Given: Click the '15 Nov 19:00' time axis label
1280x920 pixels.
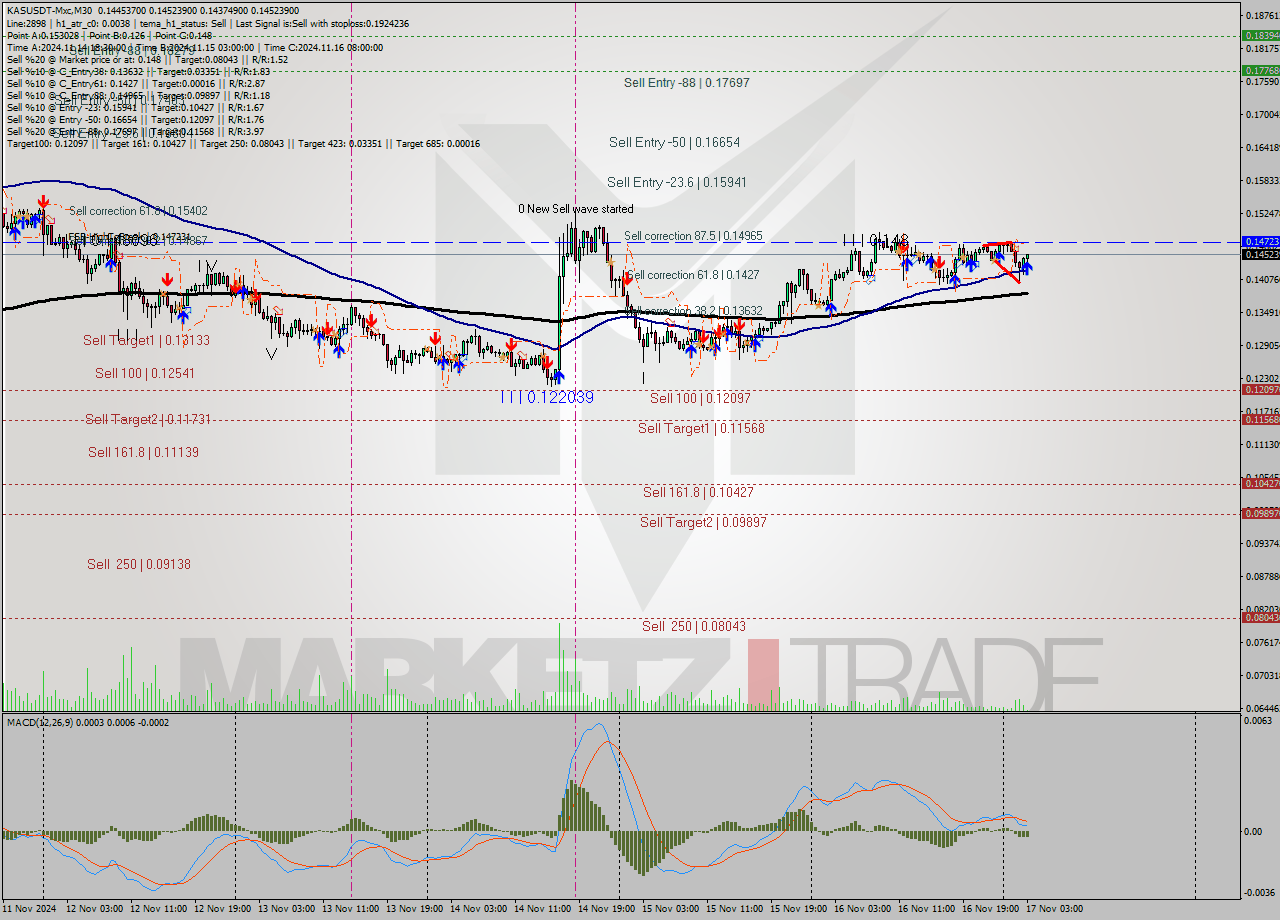Looking at the screenshot, I should point(797,909).
